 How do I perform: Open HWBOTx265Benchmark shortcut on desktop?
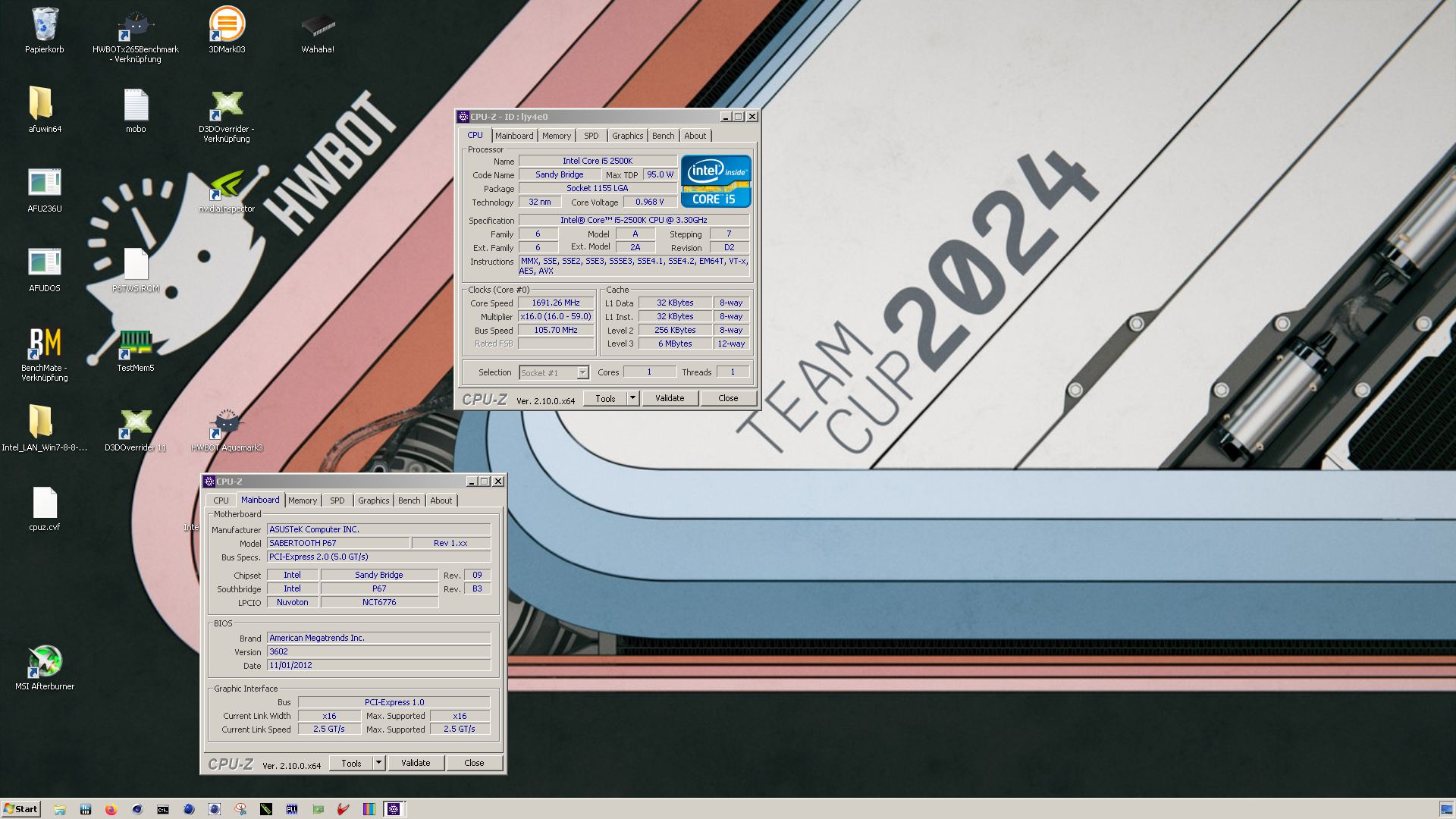pyautogui.click(x=136, y=35)
